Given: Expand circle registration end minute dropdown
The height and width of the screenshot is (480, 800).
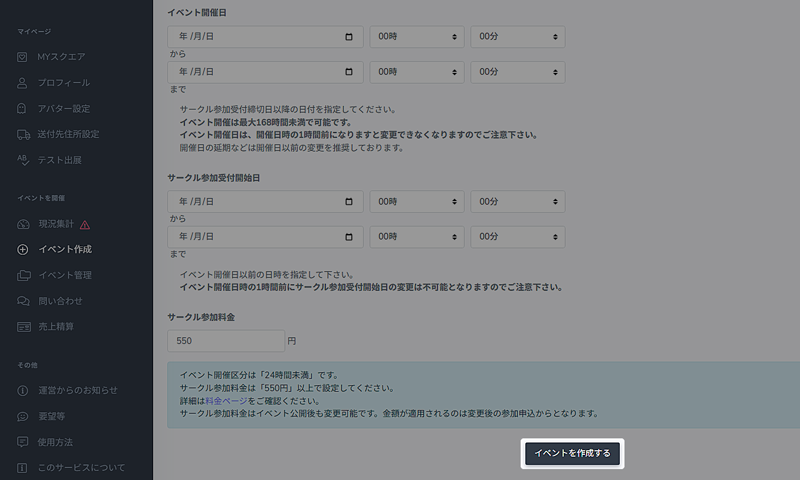Looking at the screenshot, I should pos(517,238).
